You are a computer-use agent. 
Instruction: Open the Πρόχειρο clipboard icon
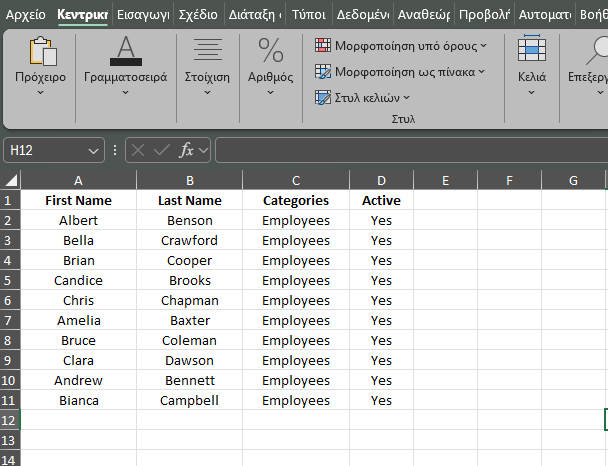pos(41,52)
